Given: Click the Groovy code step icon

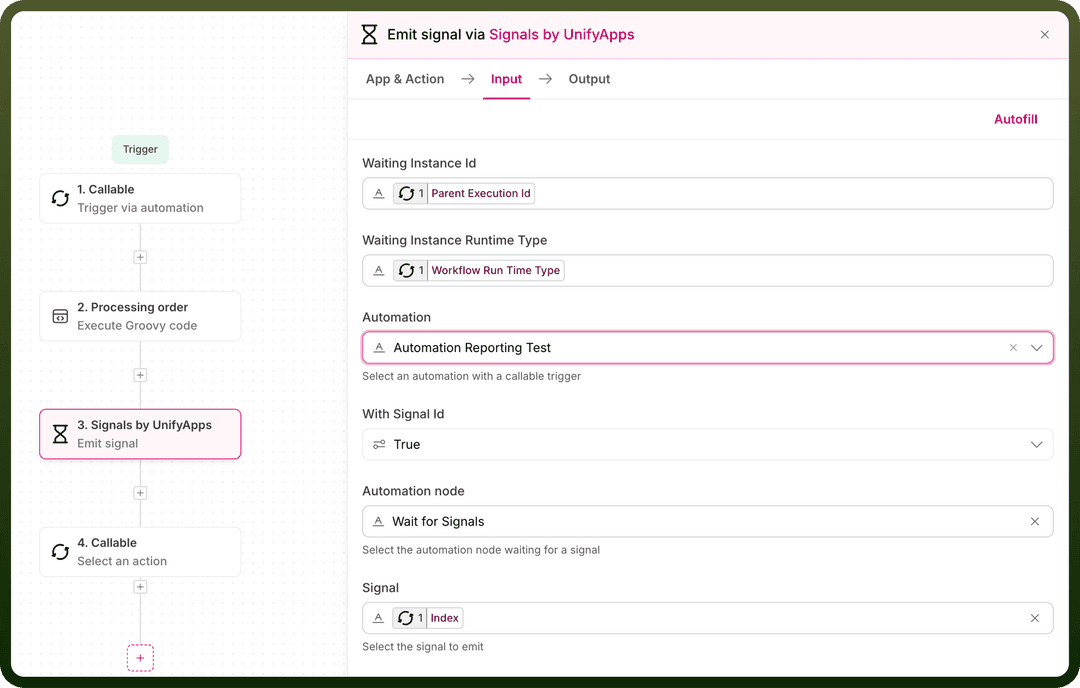Looking at the screenshot, I should (61, 316).
